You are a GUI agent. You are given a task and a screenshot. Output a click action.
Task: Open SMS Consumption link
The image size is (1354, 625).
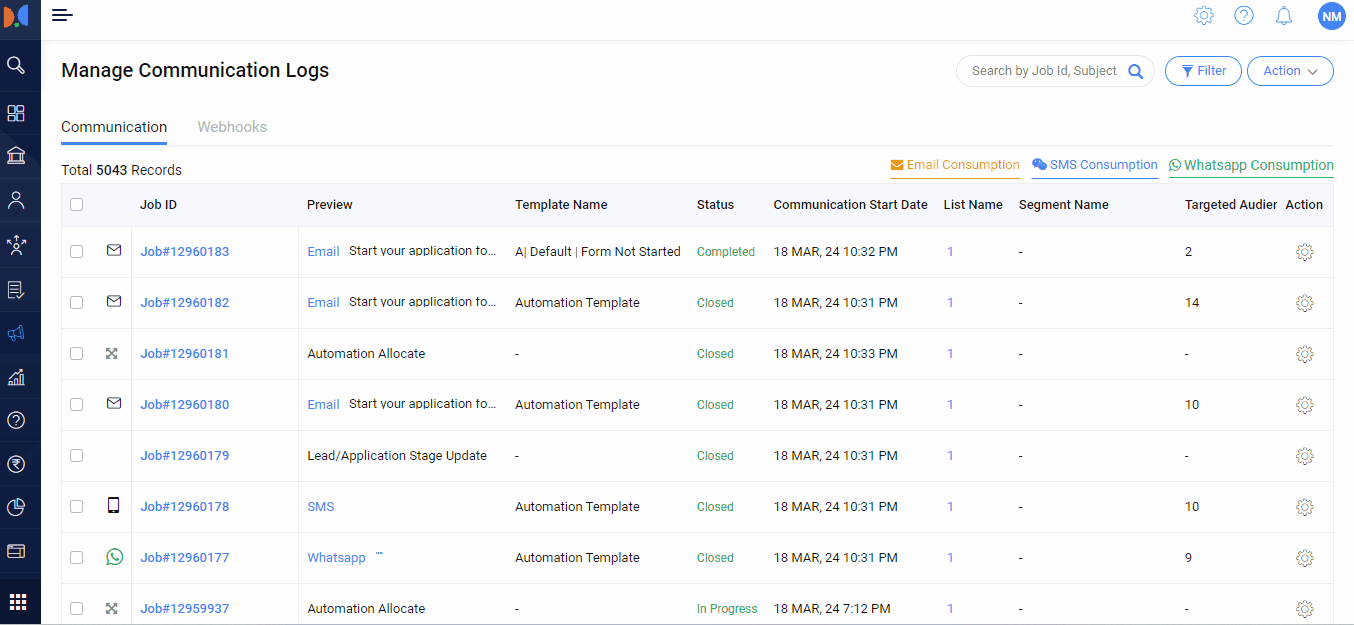point(1095,165)
